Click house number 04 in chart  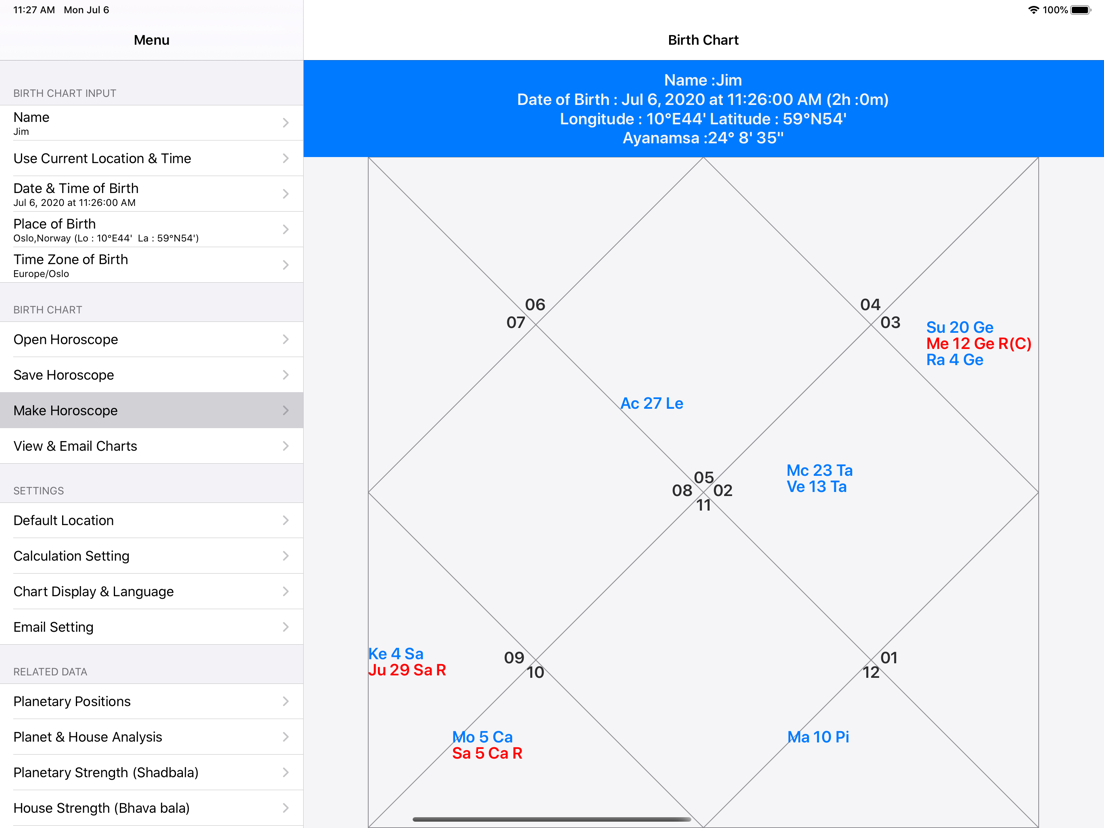870,305
